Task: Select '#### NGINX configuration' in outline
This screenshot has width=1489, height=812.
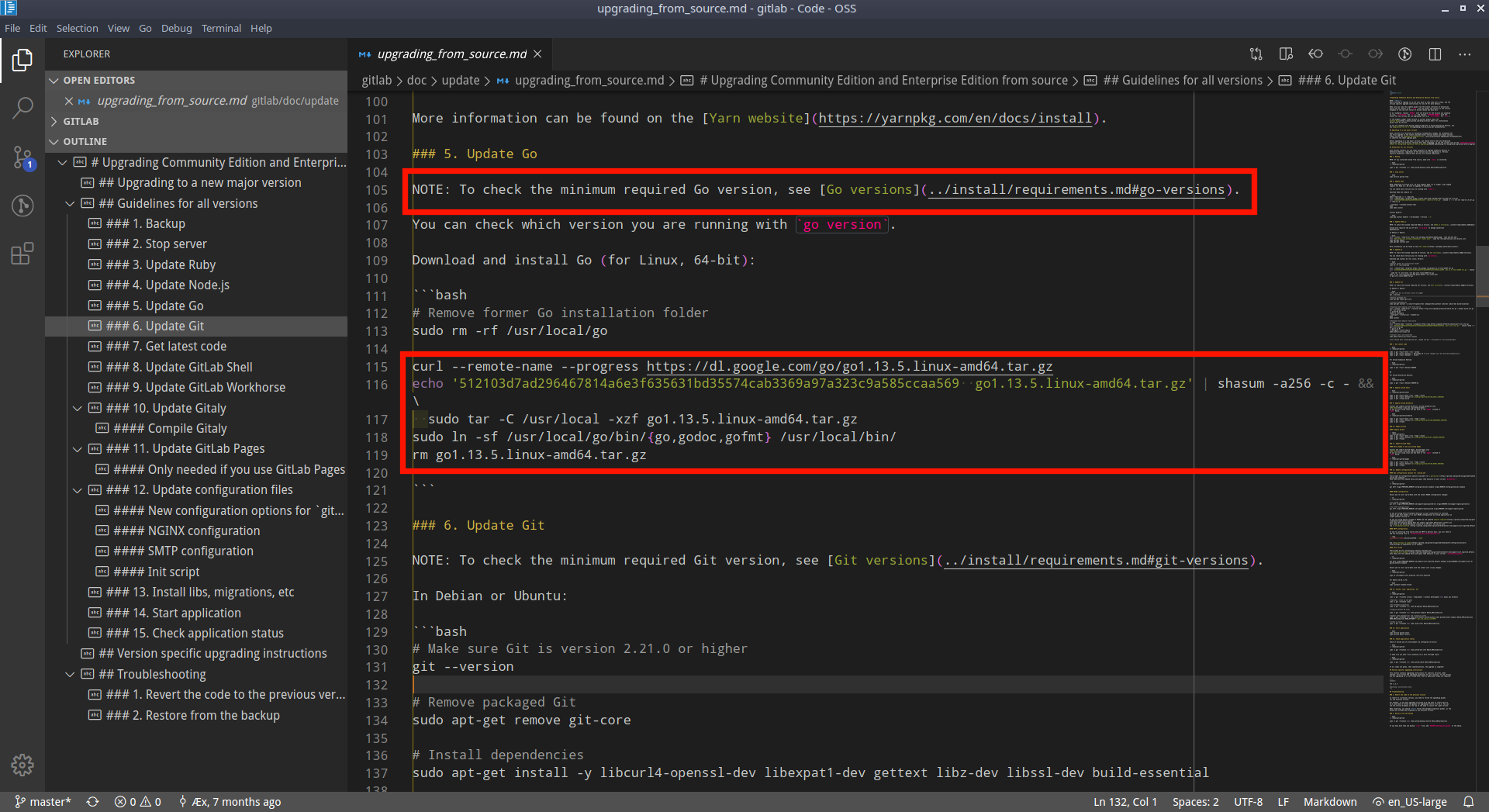Action: (196, 531)
